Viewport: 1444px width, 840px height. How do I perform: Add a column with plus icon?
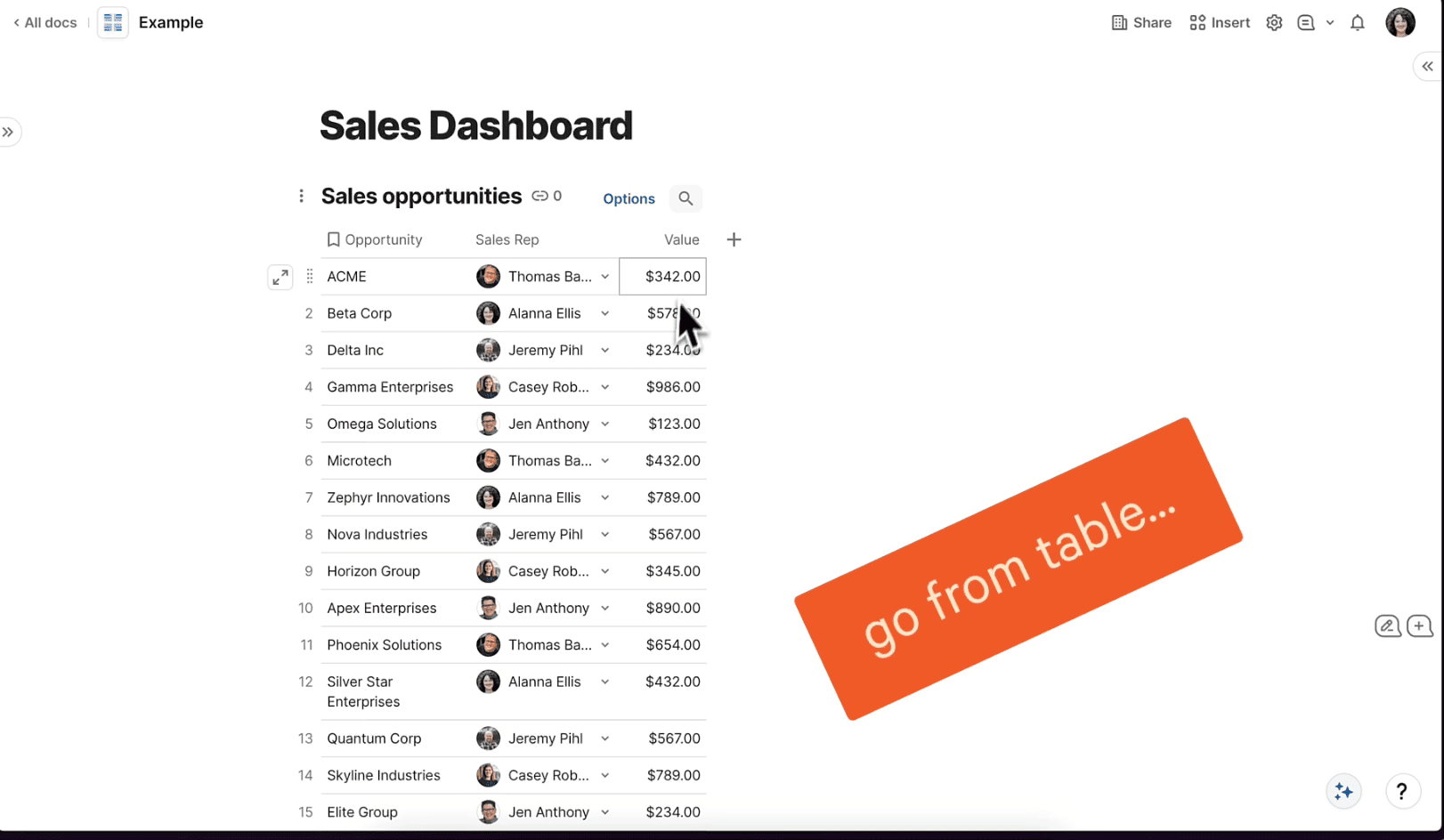pyautogui.click(x=734, y=239)
